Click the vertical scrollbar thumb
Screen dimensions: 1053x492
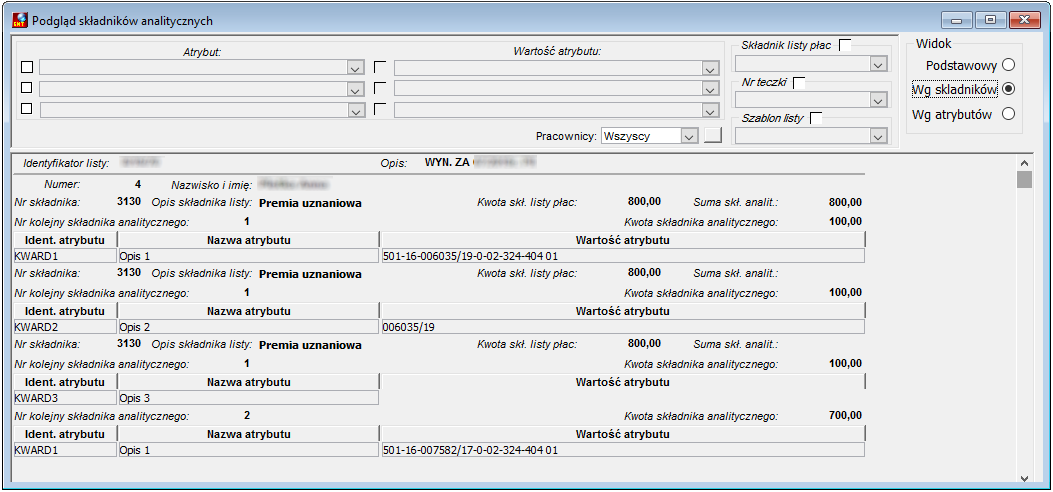click(1024, 180)
